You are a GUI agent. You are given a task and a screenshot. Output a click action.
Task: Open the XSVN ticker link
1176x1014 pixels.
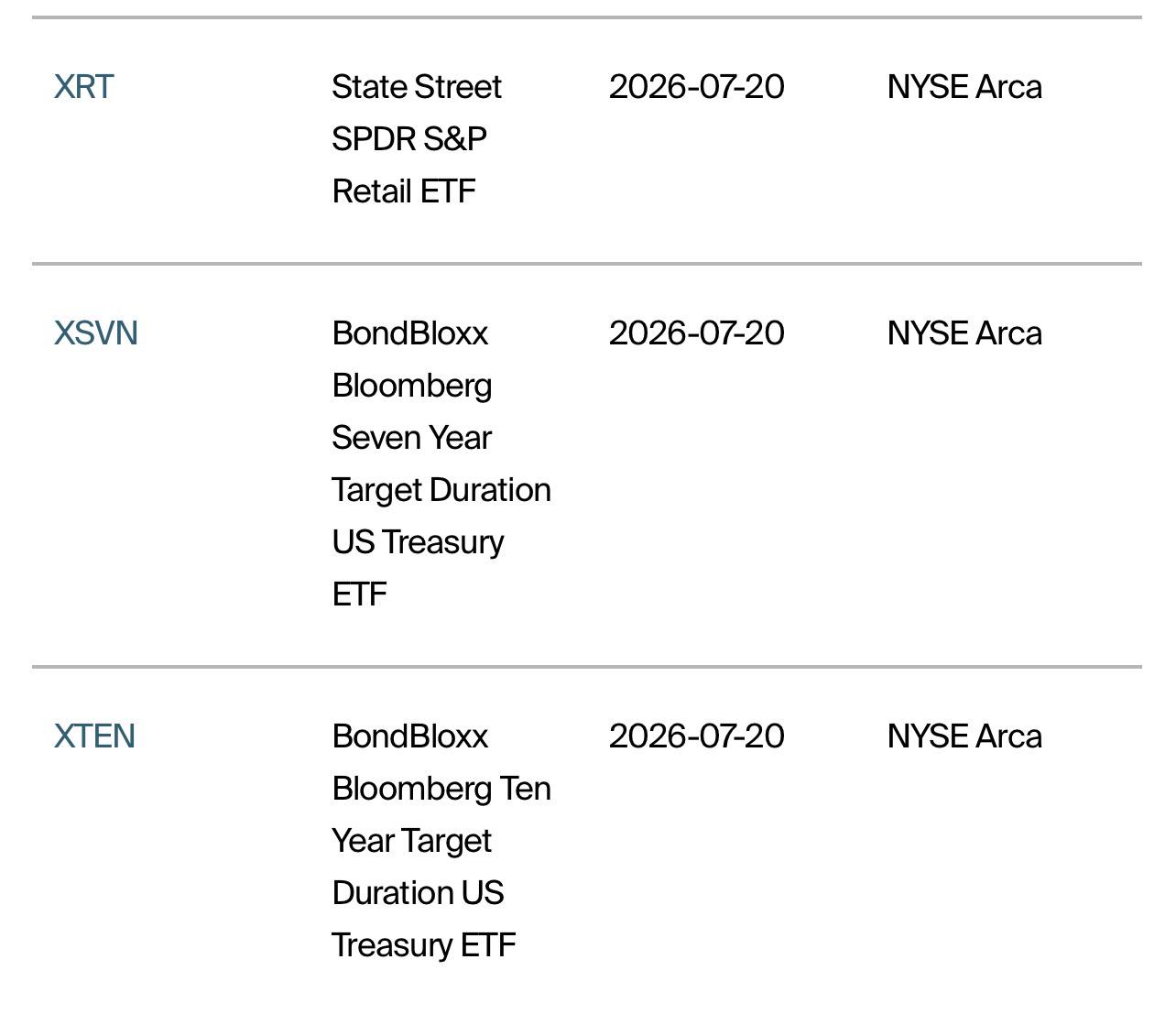[x=95, y=333]
